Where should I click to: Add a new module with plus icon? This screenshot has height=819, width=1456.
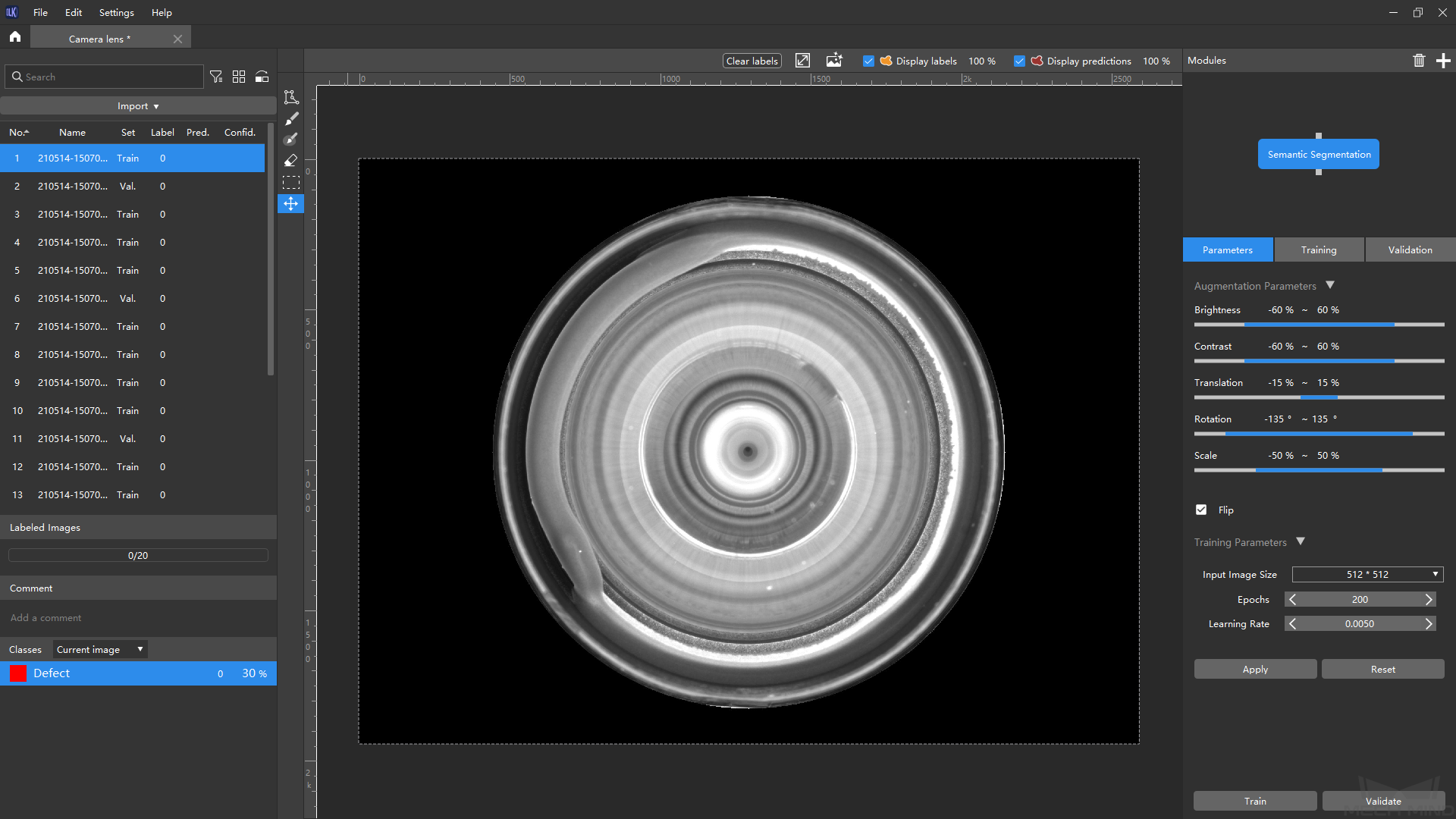pos(1443,61)
